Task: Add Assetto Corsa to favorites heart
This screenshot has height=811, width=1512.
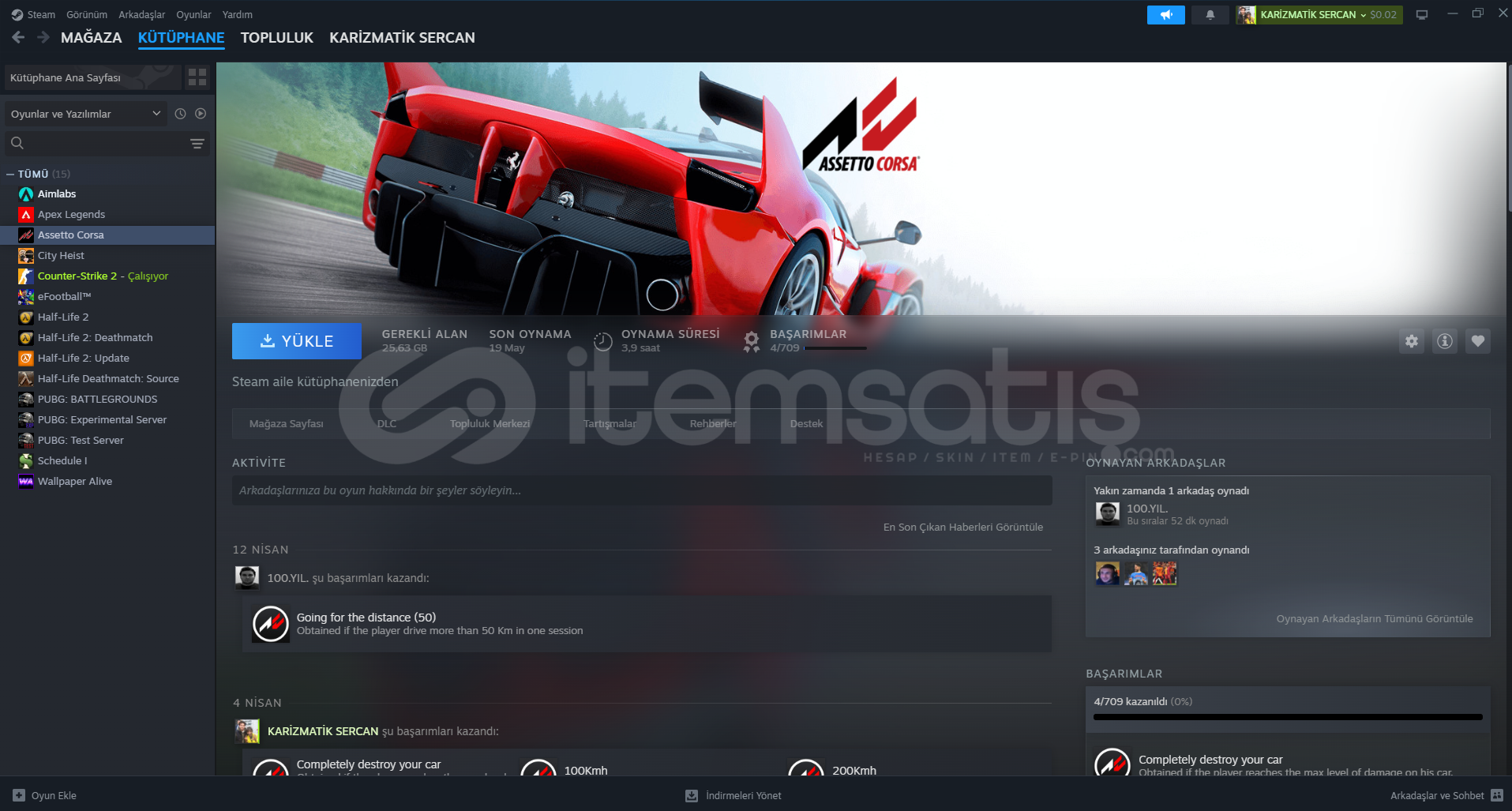Action: [1478, 341]
